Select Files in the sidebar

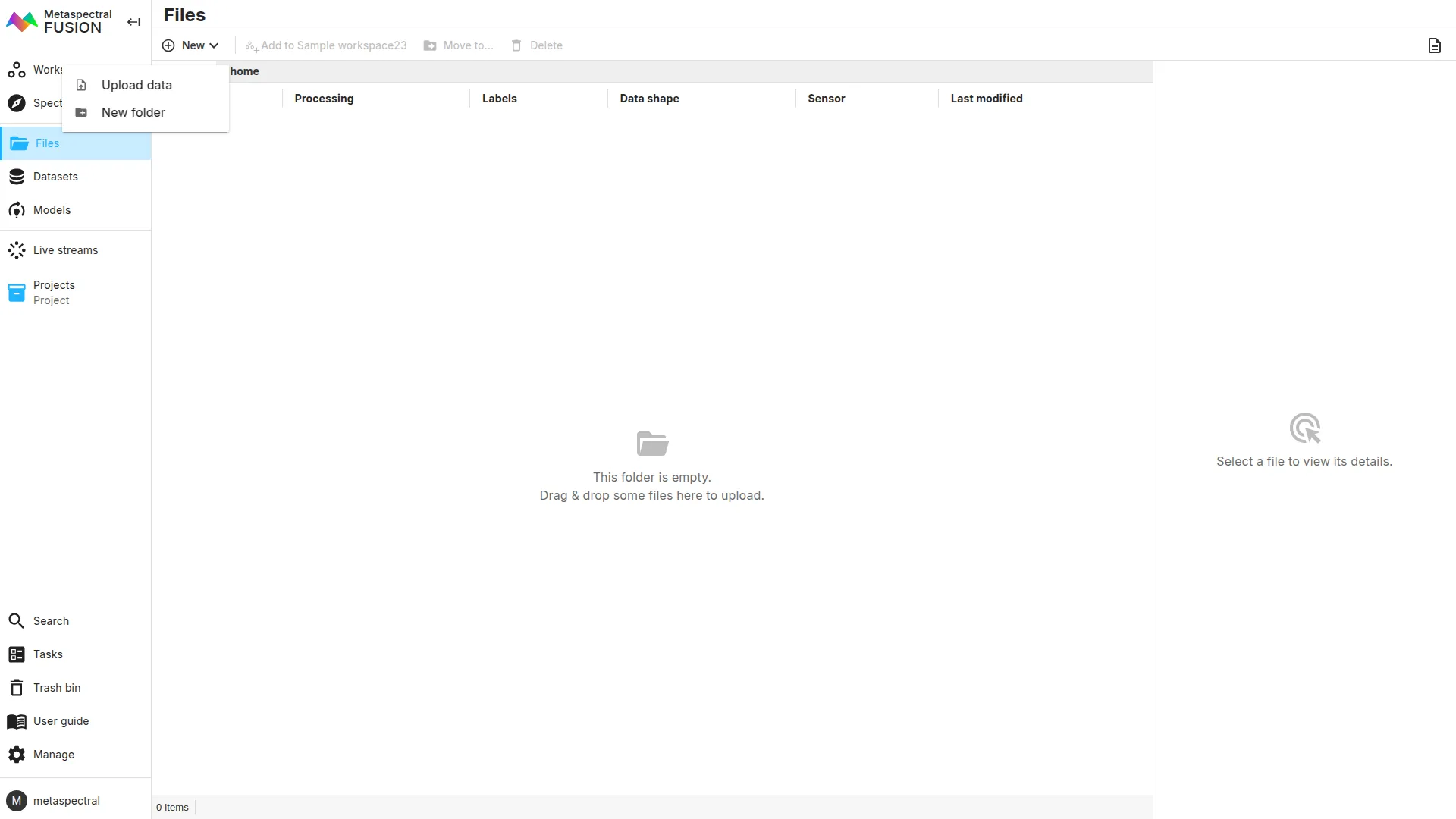[47, 143]
